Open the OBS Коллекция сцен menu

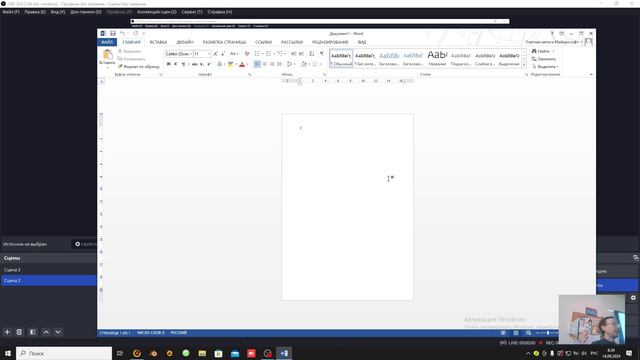[x=157, y=12]
